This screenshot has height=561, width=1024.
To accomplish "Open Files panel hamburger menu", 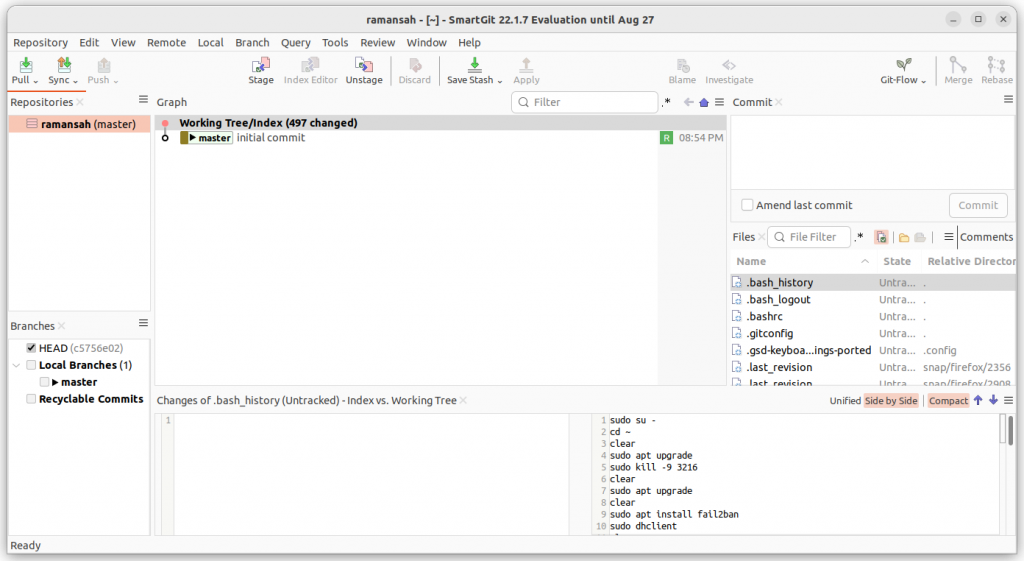I will click(x=948, y=237).
